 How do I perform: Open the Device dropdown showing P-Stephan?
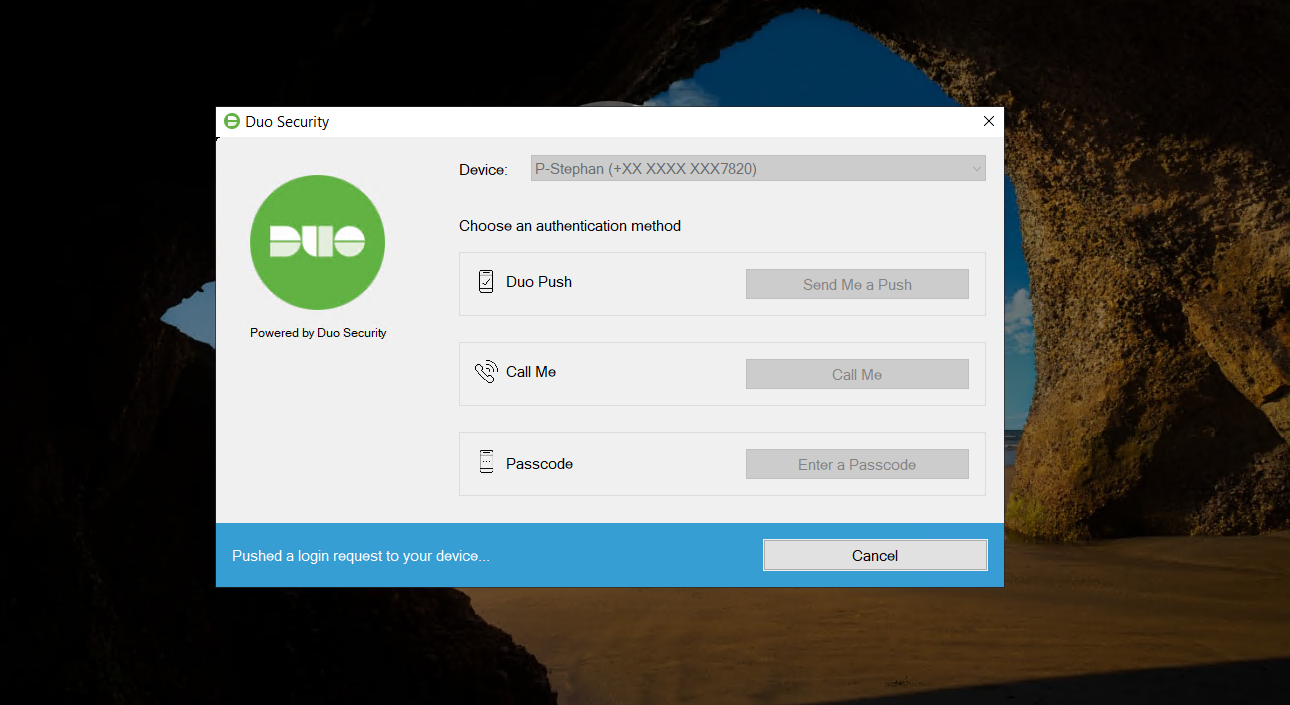click(758, 169)
